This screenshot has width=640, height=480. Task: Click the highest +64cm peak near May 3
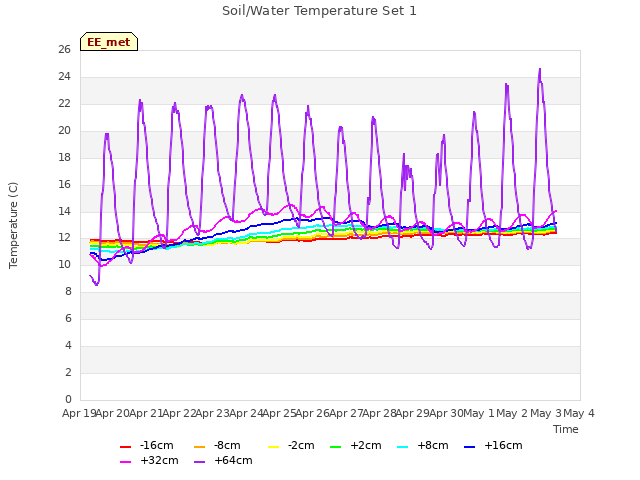(540, 69)
